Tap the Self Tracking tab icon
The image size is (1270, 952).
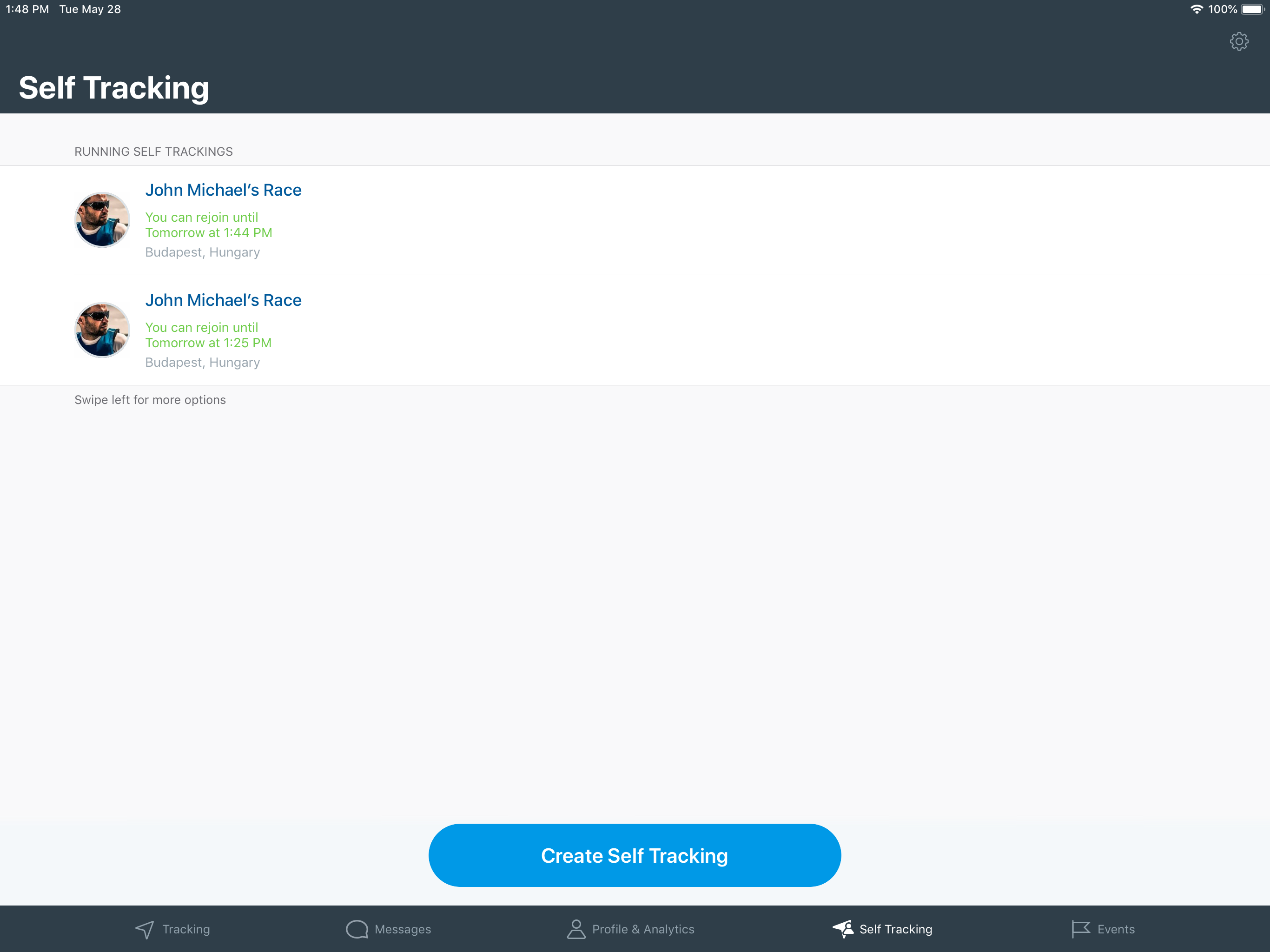point(843,928)
